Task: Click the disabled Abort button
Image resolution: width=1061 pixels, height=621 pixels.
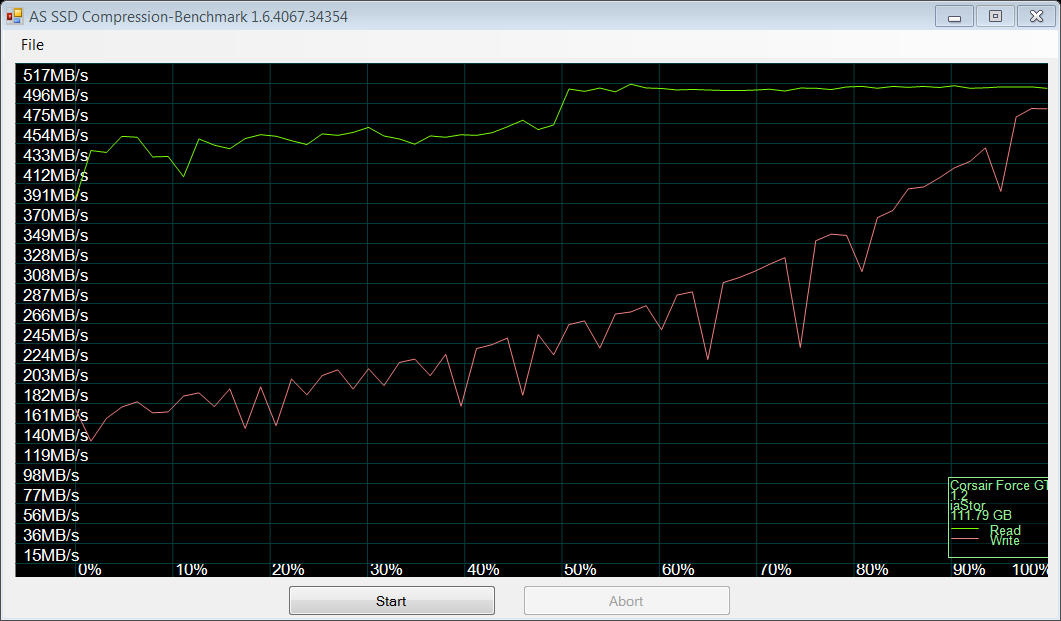Action: click(x=627, y=601)
